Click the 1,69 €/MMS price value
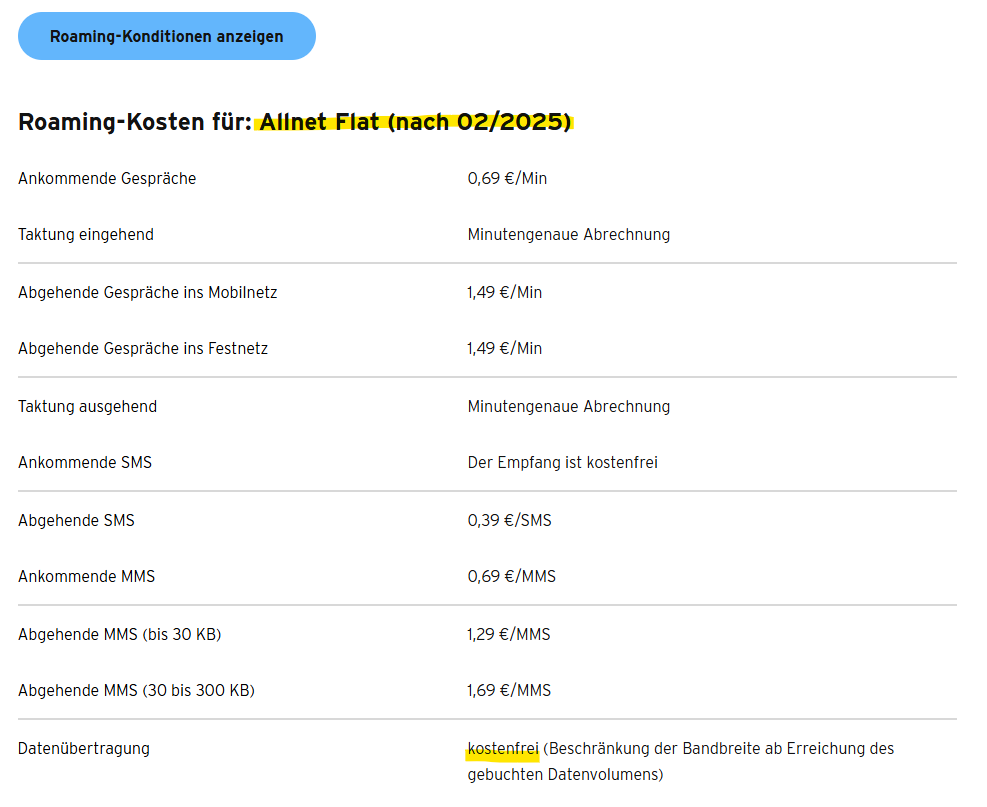987x807 pixels. tap(509, 691)
